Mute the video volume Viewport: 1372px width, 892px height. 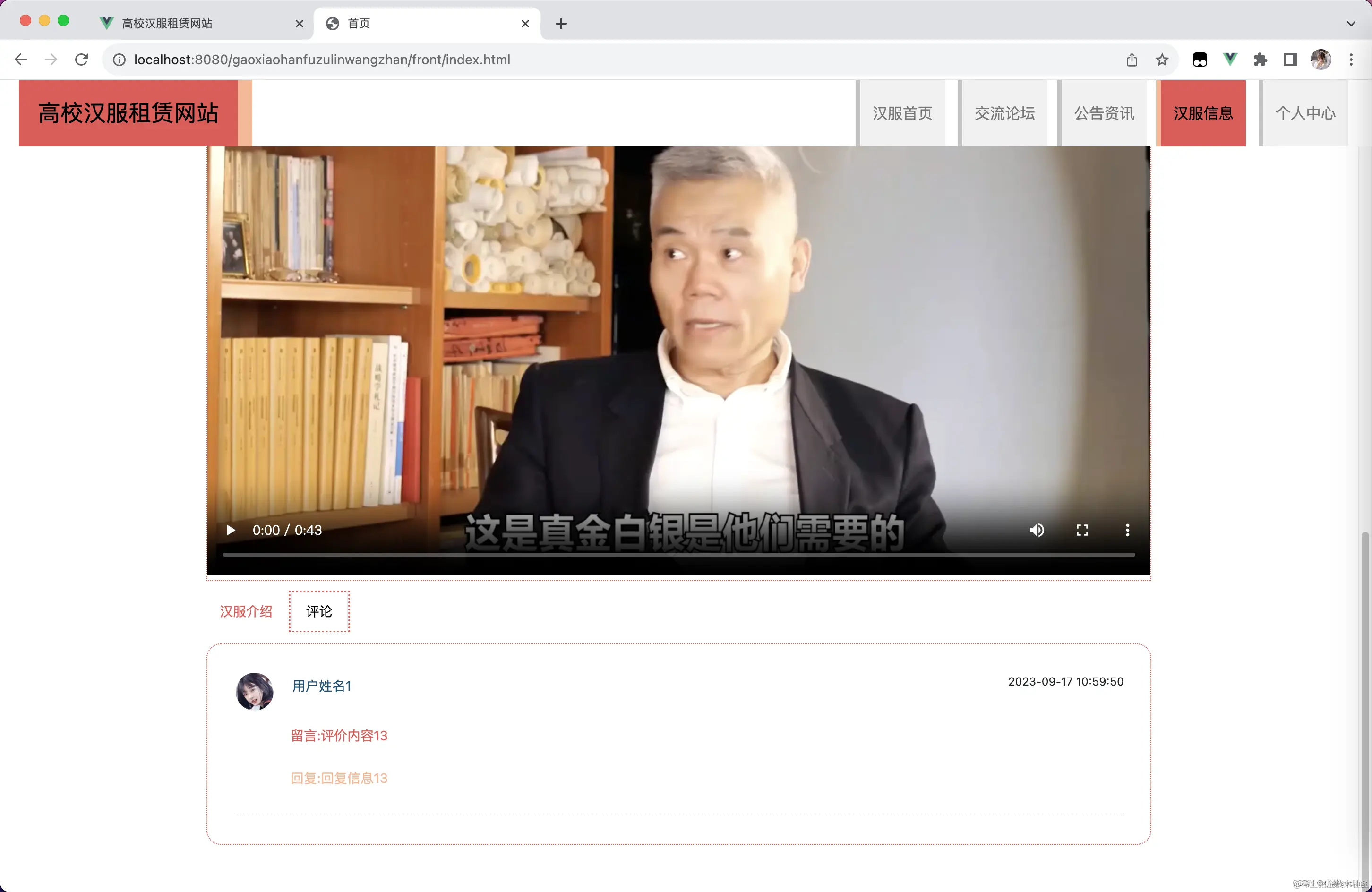1037,530
